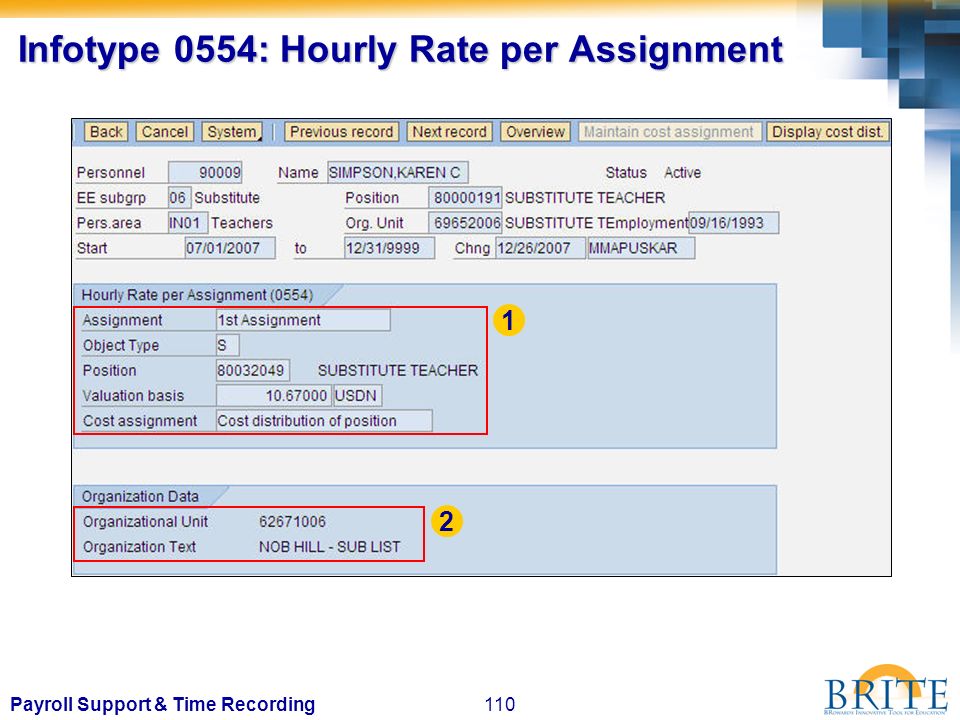Click changed-by field MMAPUSKAR
The width and height of the screenshot is (960, 720).
tap(641, 248)
